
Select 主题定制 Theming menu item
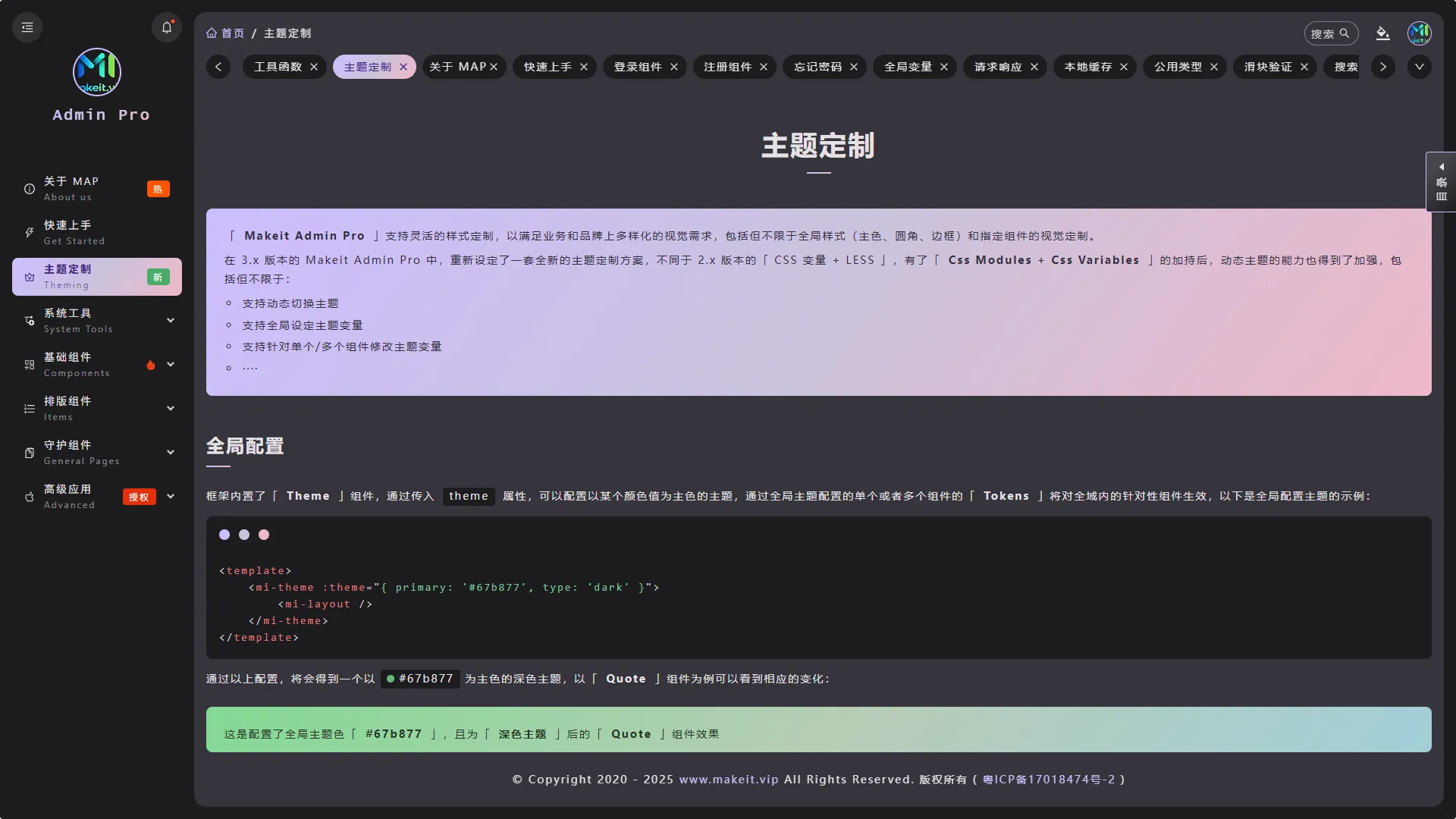pos(97,277)
